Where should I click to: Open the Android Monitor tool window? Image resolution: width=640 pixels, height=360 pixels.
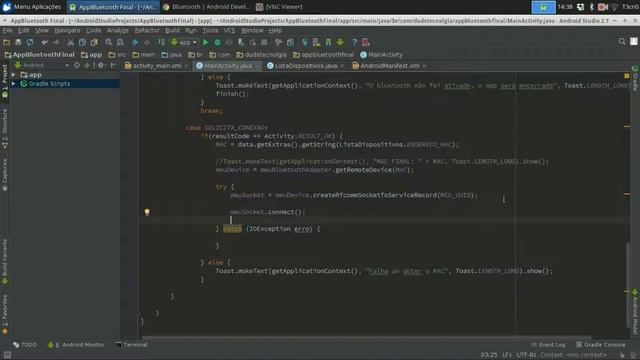point(76,345)
